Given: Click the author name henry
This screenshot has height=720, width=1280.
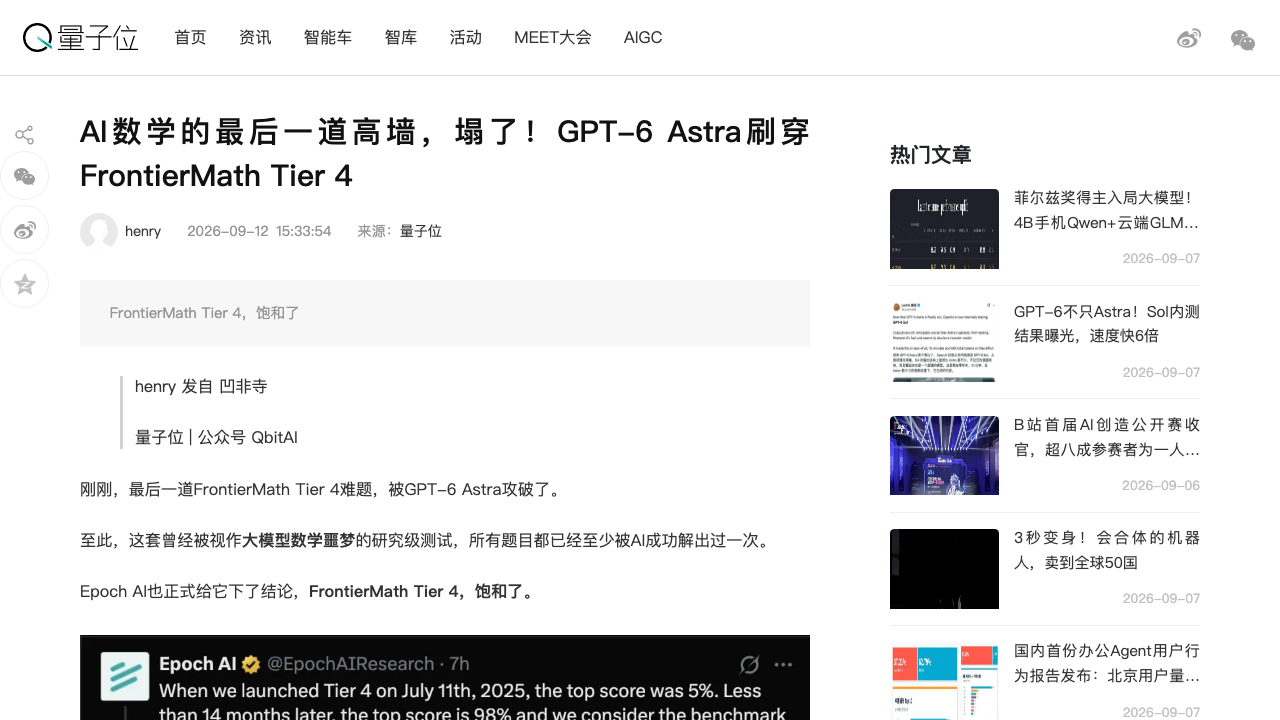Looking at the screenshot, I should 143,231.
